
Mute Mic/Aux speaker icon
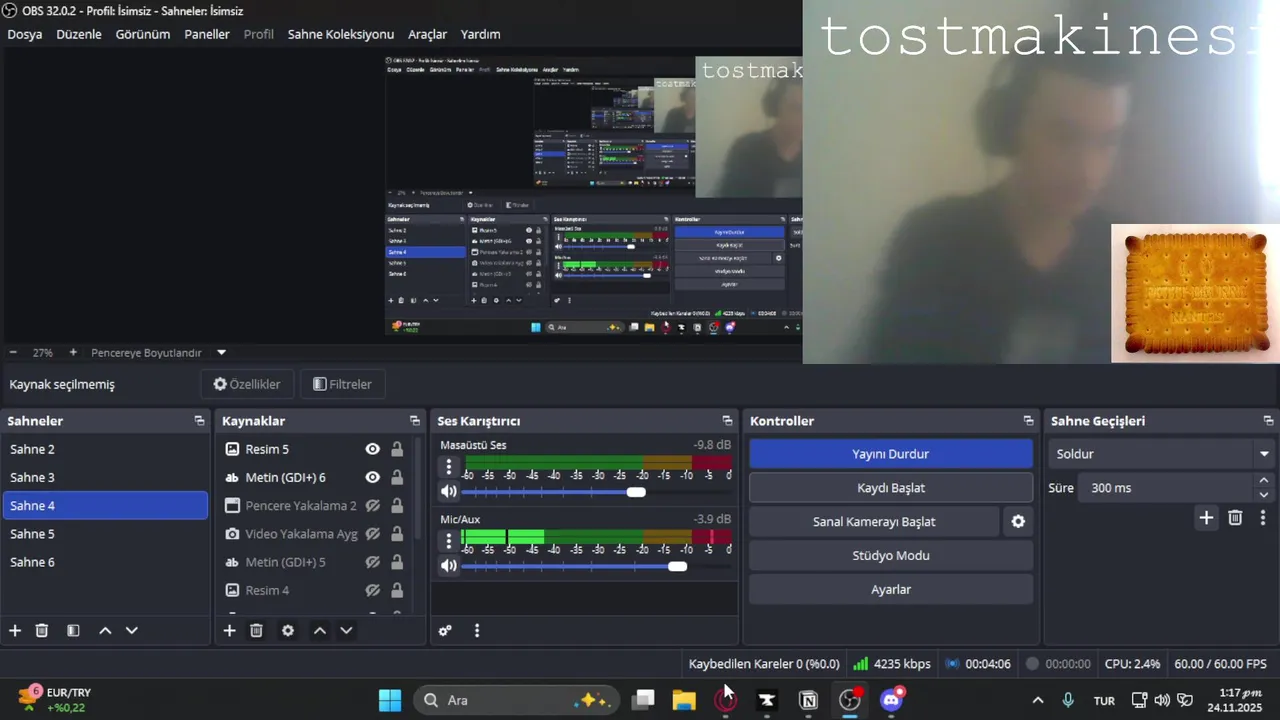449,566
